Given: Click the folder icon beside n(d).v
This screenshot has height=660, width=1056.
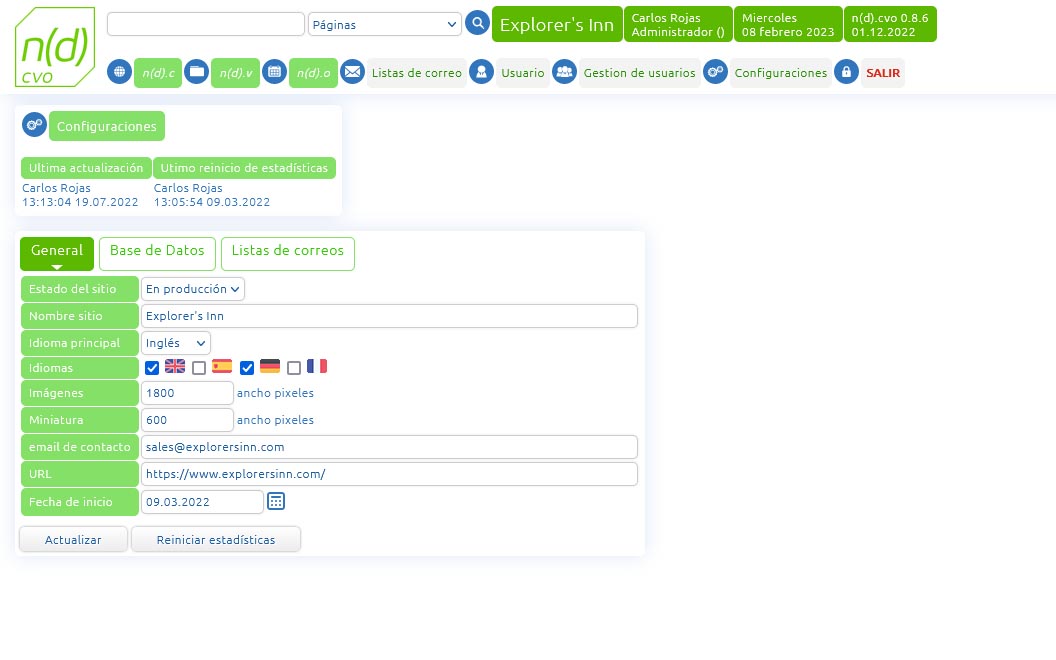Looking at the screenshot, I should pos(197,71).
